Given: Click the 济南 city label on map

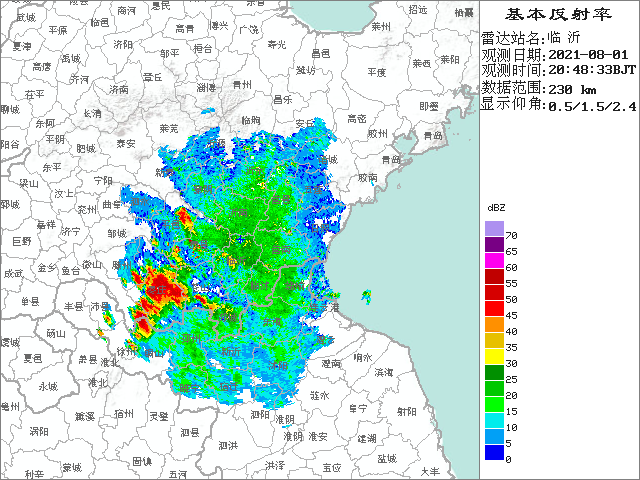Looking at the screenshot, I should [x=117, y=89].
